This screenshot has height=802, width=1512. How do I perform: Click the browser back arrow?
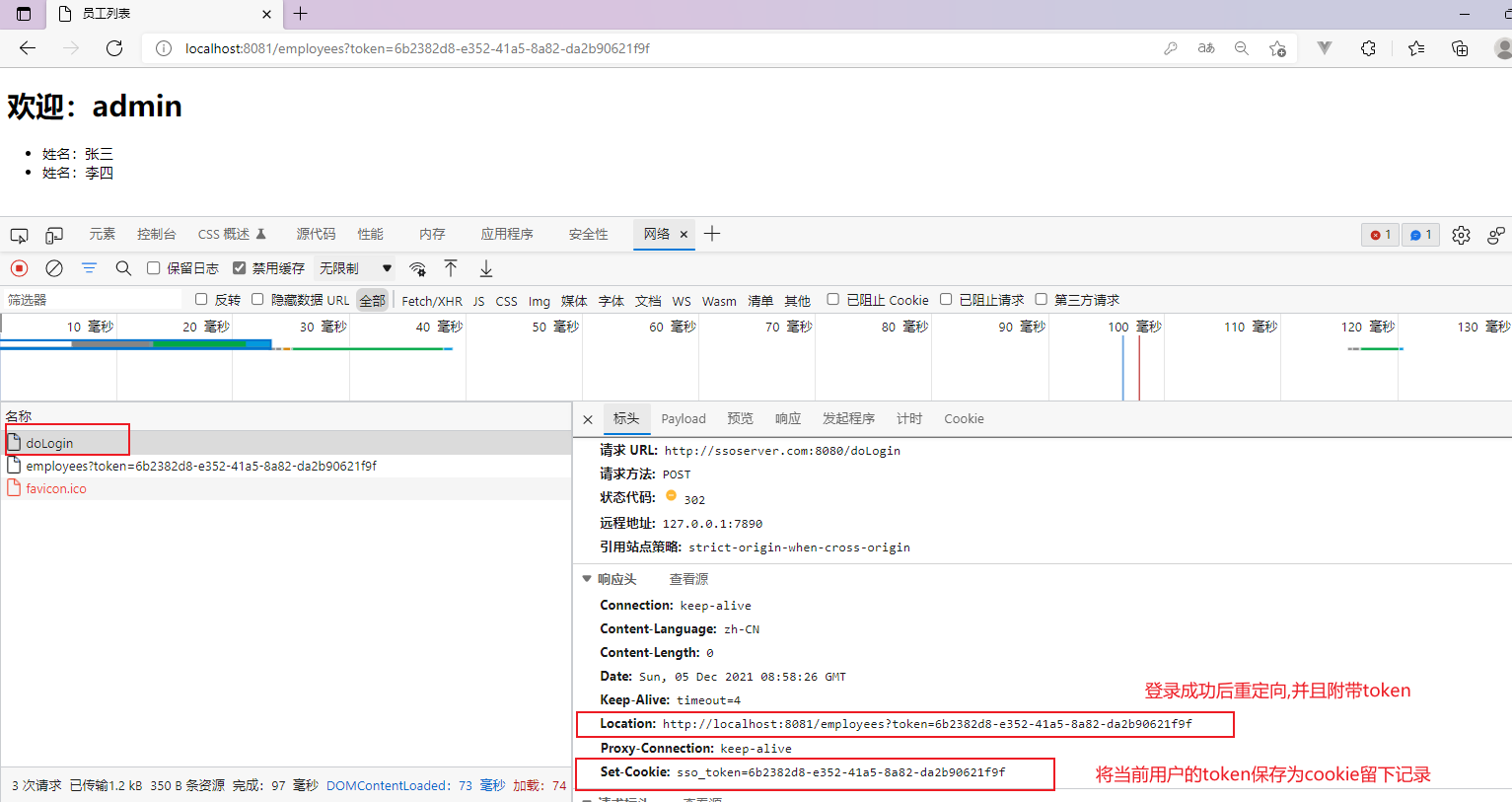pos(28,48)
